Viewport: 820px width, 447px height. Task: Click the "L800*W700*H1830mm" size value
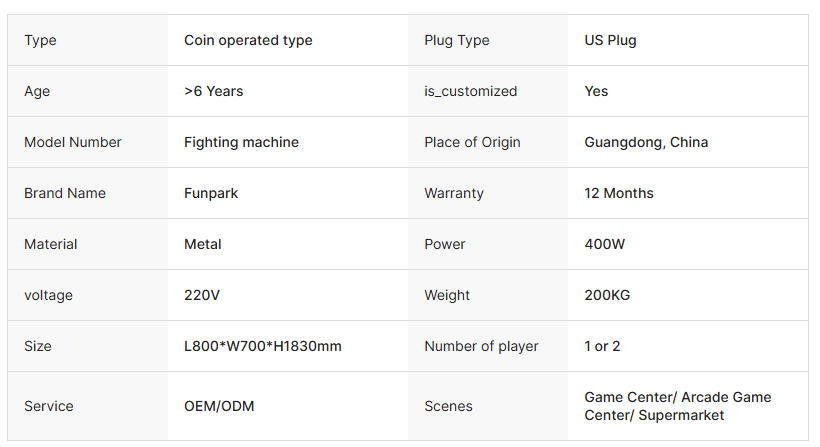(263, 346)
